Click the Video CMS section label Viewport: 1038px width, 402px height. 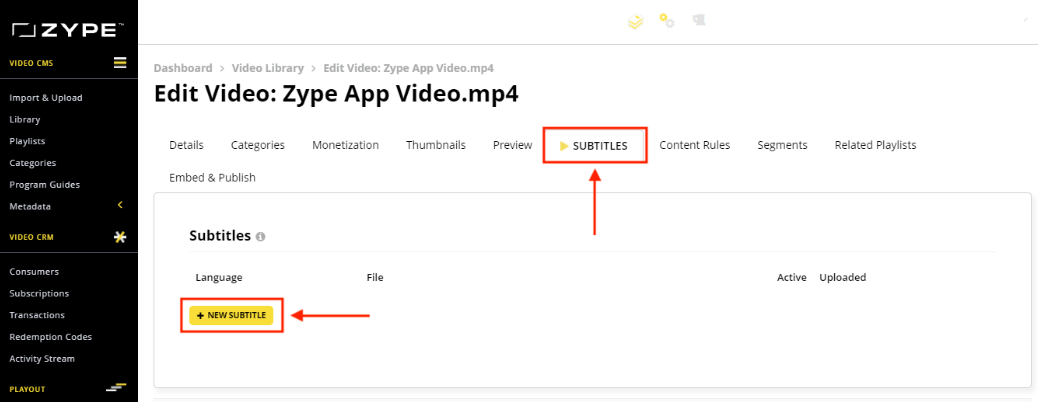tap(31, 64)
